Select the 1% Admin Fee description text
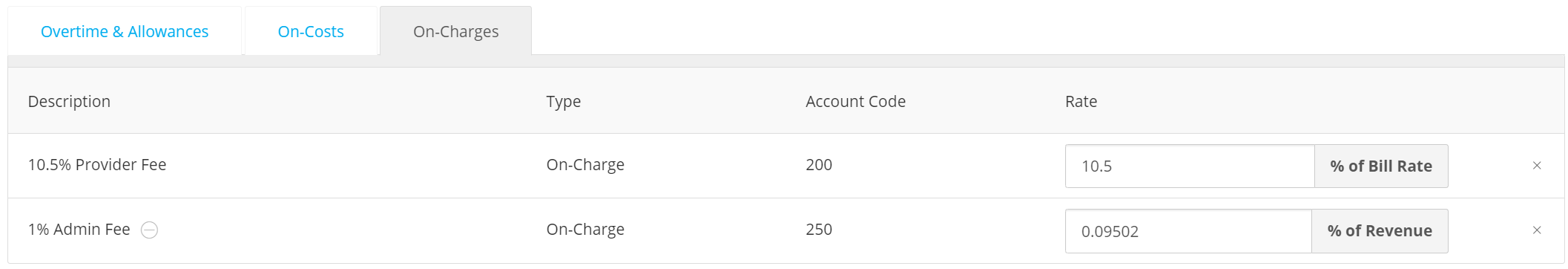The height and width of the screenshot is (269, 1568). 79,230
